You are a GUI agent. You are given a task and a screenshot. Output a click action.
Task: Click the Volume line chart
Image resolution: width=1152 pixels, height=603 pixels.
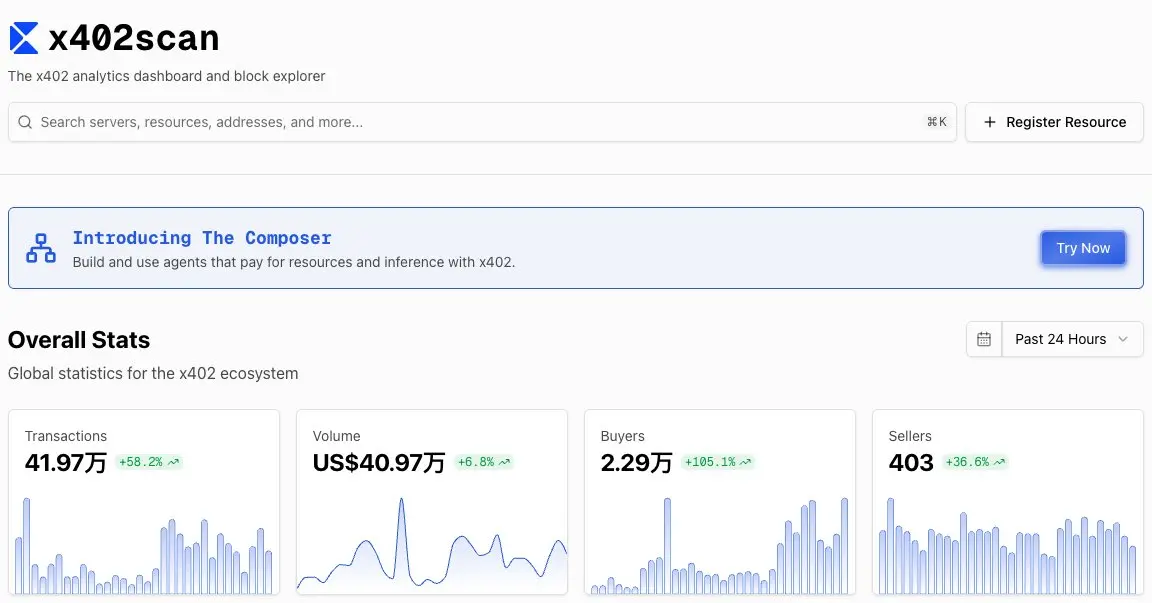(x=431, y=545)
